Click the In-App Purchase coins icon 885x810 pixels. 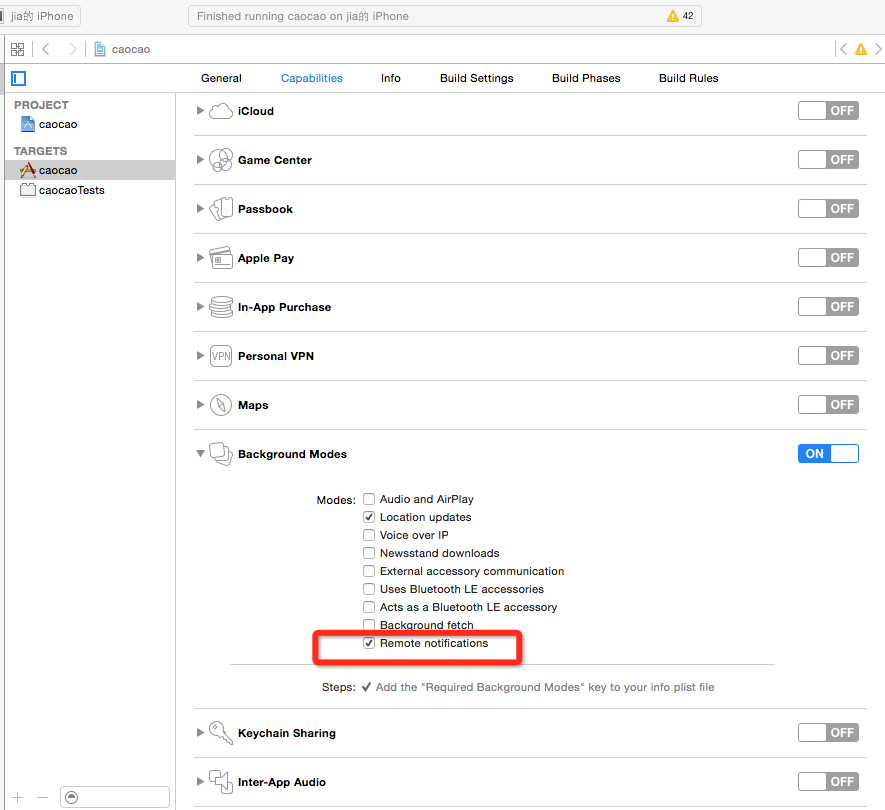point(221,307)
